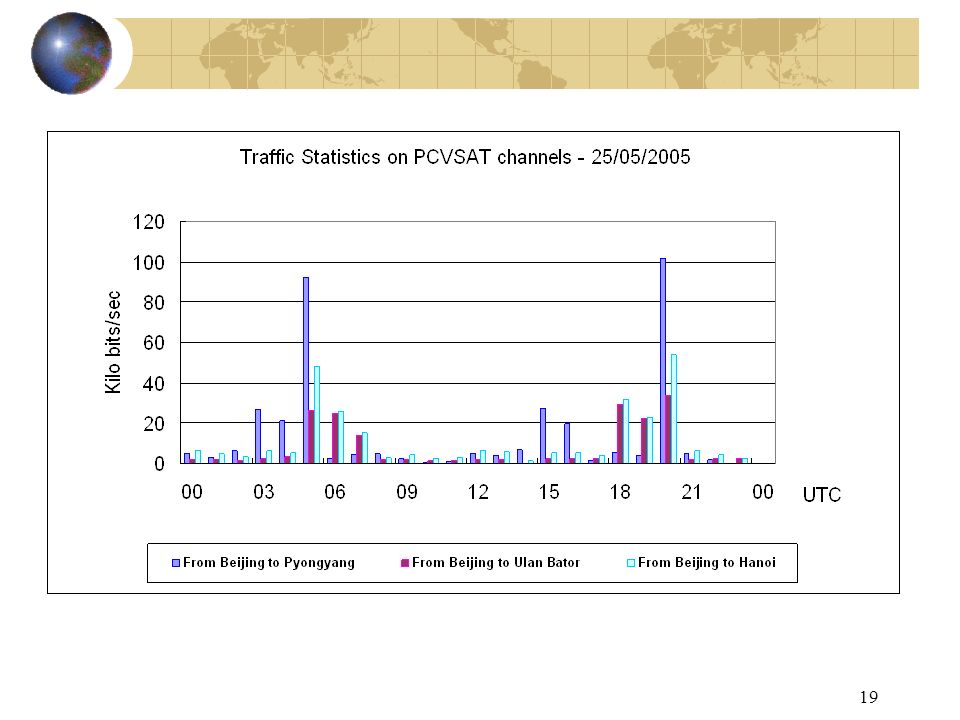This screenshot has height=720, width=960.
Task: Click the tallest Pyongyang bar above 100
Action: tap(663, 361)
